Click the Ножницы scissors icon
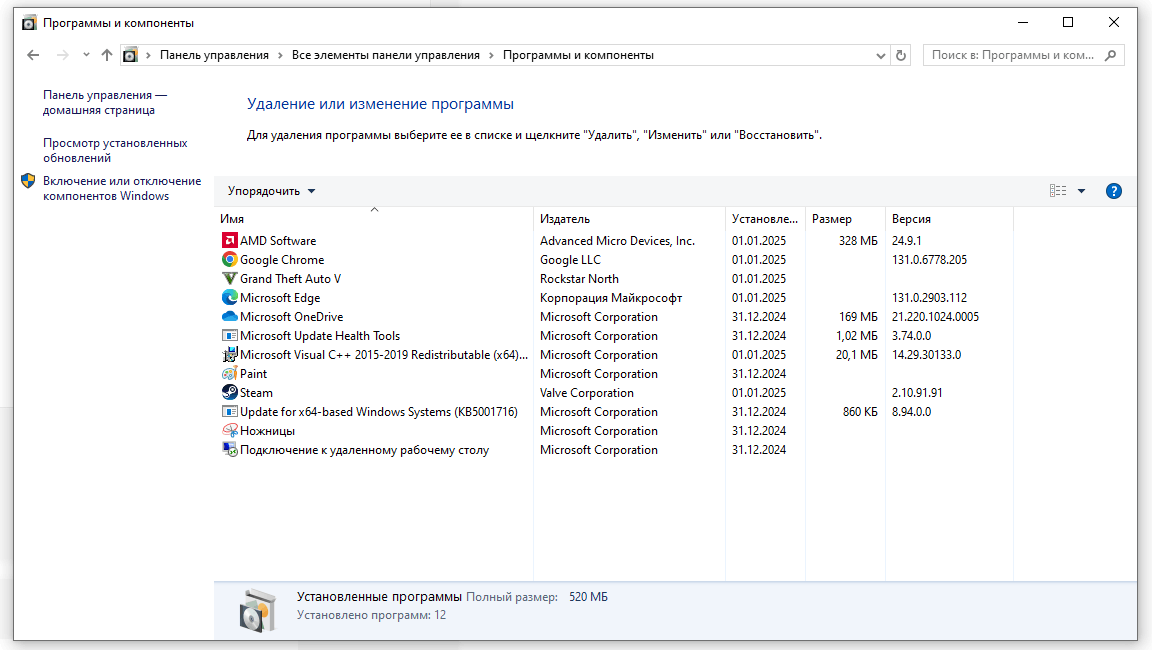Image resolution: width=1152 pixels, height=650 pixels. (229, 431)
